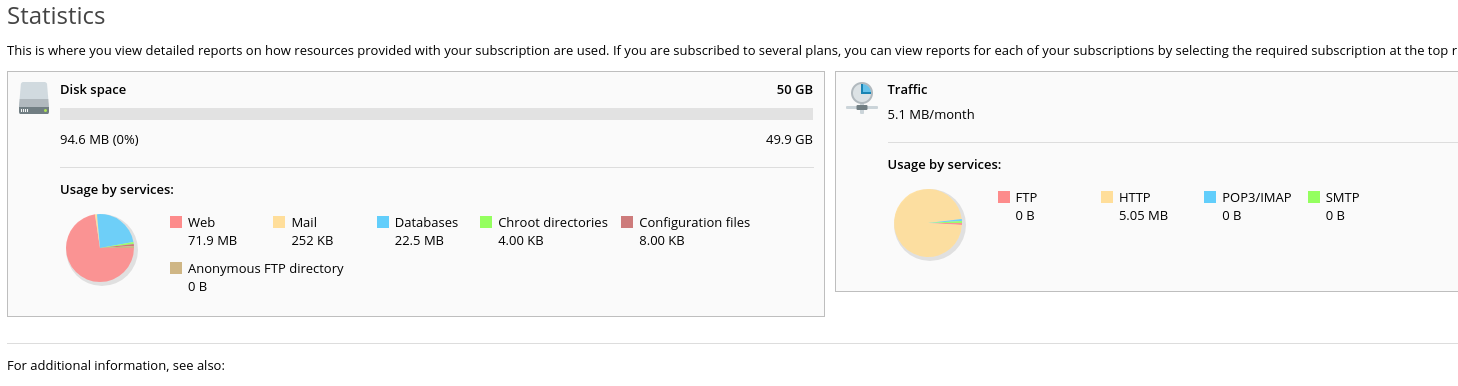
Task: Click the traffic usage pie chart
Action: [928, 225]
